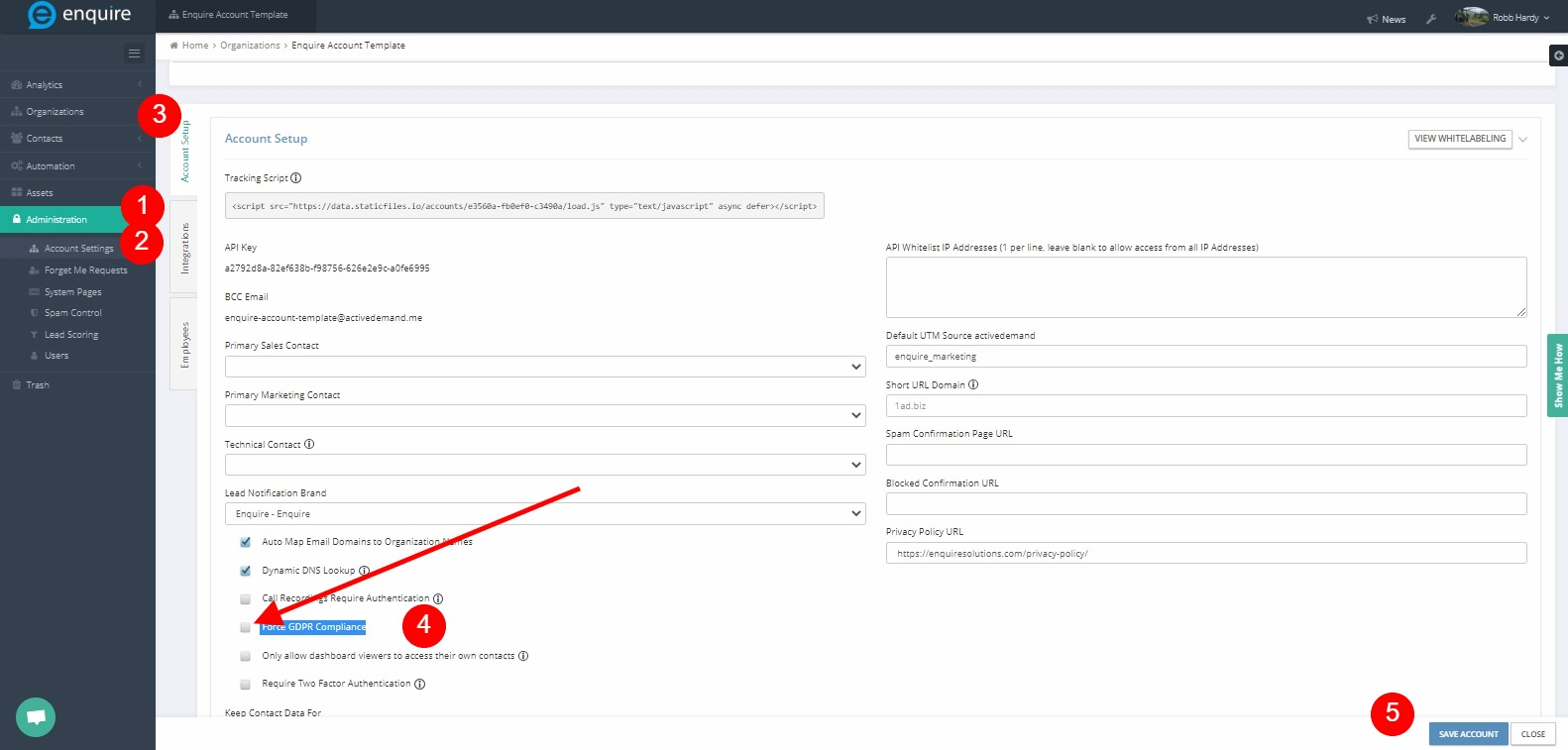Screen dimensions: 1568x750
Task: Select the BCC email address text
Action: click(323, 318)
